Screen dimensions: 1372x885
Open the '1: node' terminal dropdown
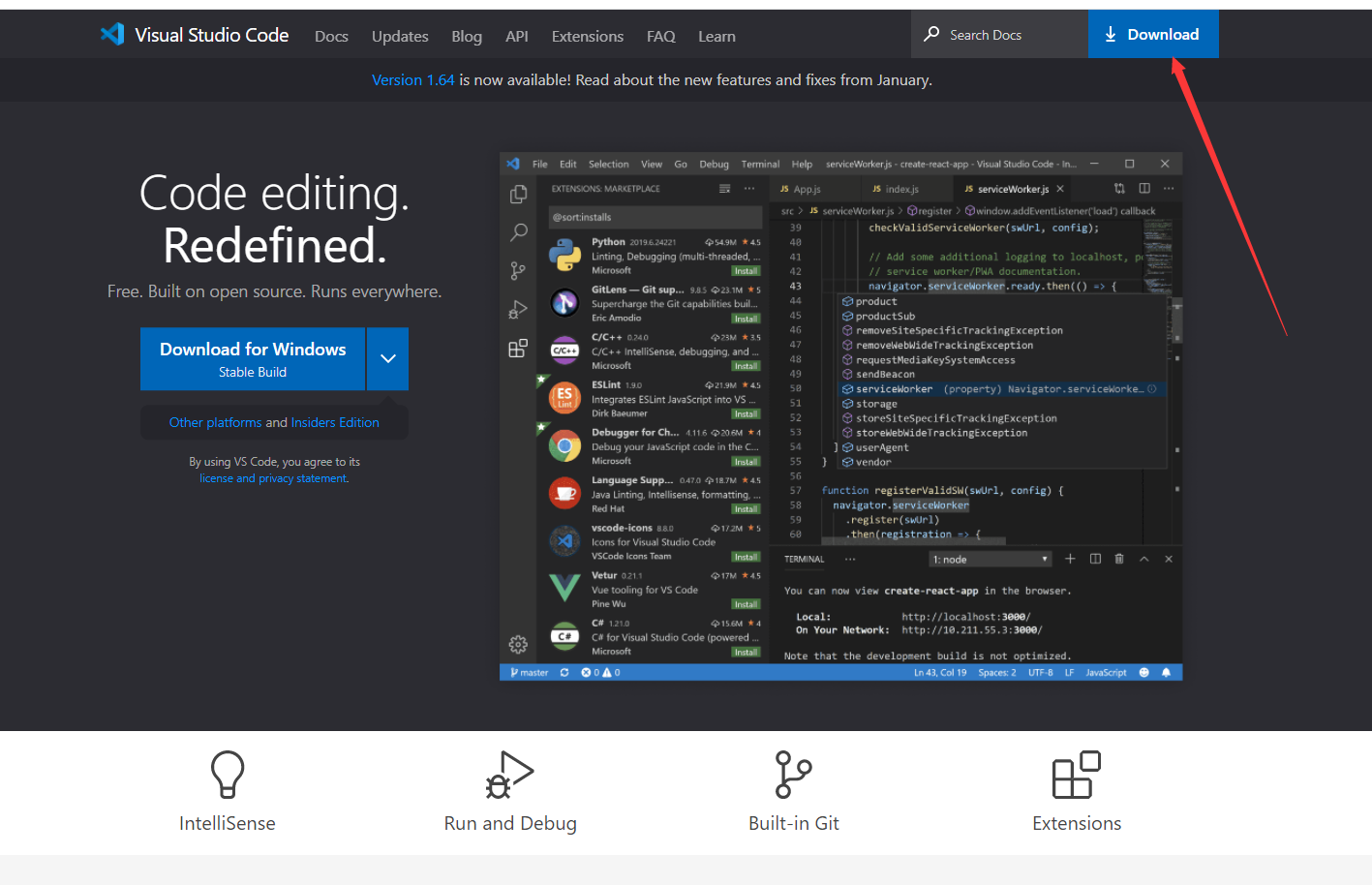(x=991, y=559)
